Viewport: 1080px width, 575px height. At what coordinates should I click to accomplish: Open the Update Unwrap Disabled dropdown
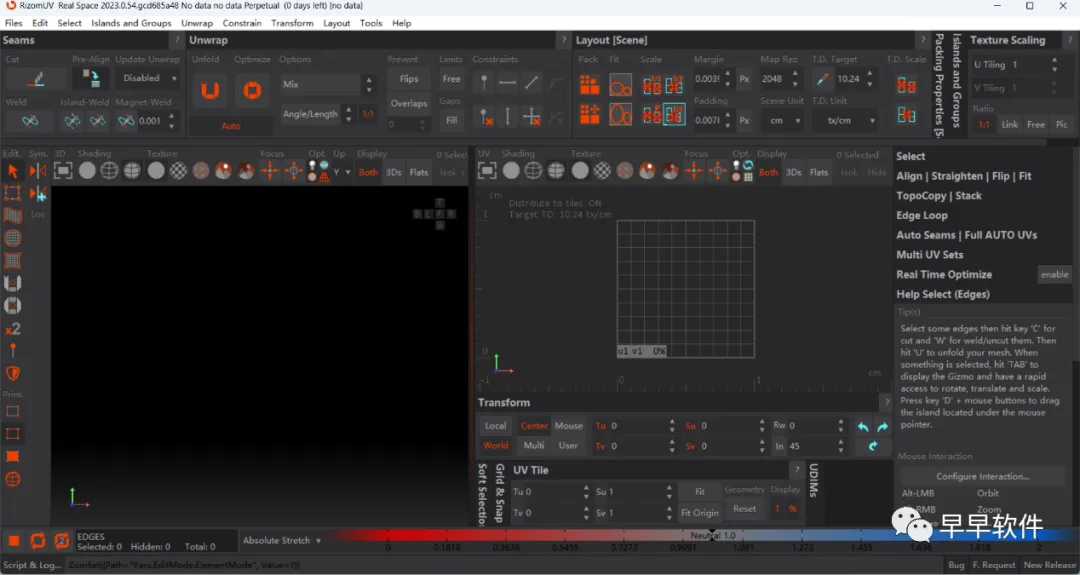pyautogui.click(x=147, y=79)
